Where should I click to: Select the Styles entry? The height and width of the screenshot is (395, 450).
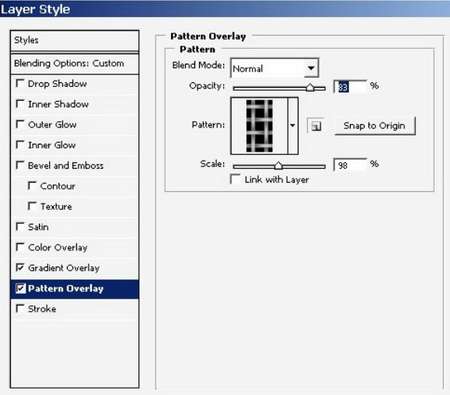75,40
